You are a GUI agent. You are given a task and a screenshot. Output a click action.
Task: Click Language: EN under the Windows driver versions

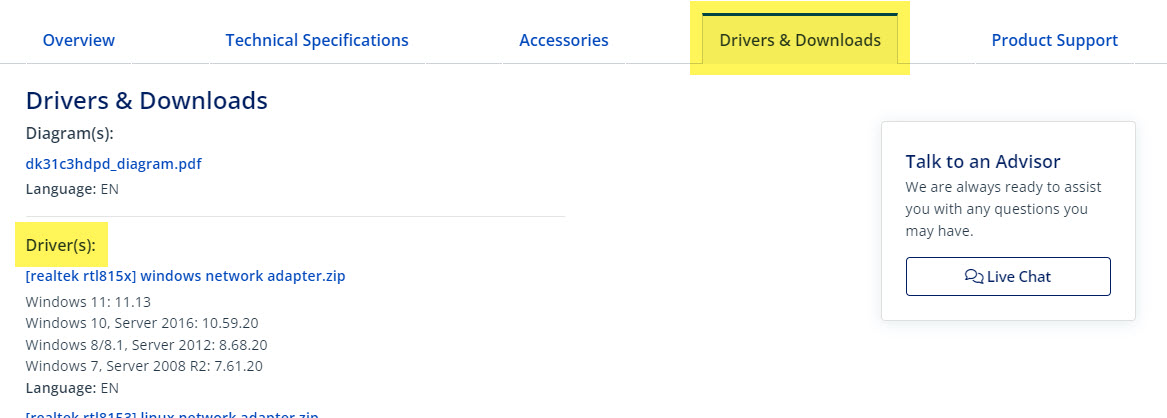[72, 388]
